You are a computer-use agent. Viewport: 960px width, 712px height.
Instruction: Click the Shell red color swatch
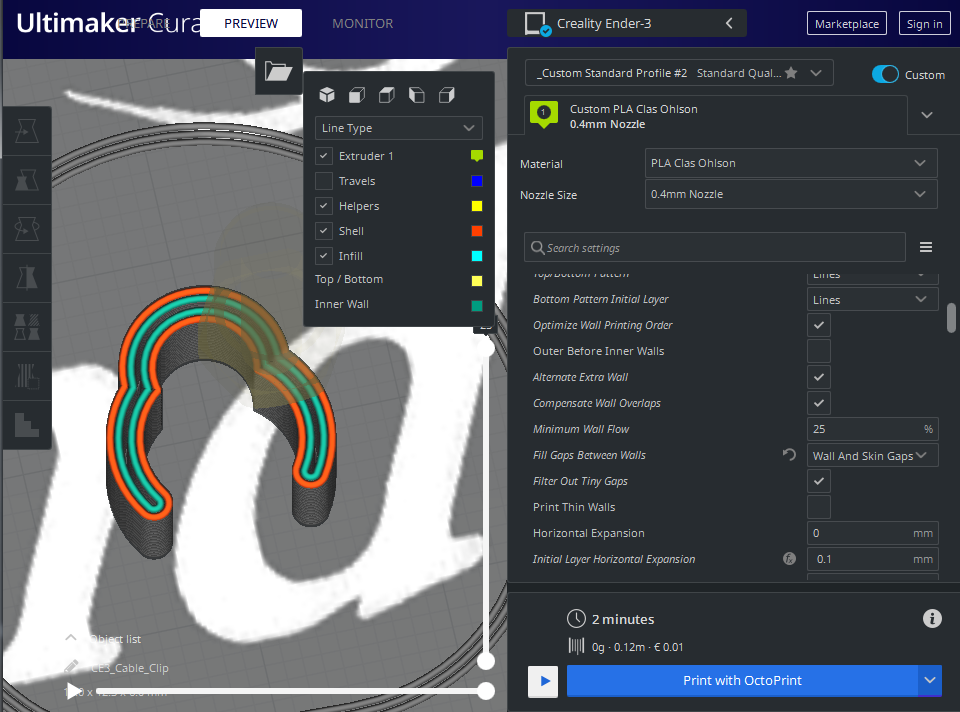477,231
